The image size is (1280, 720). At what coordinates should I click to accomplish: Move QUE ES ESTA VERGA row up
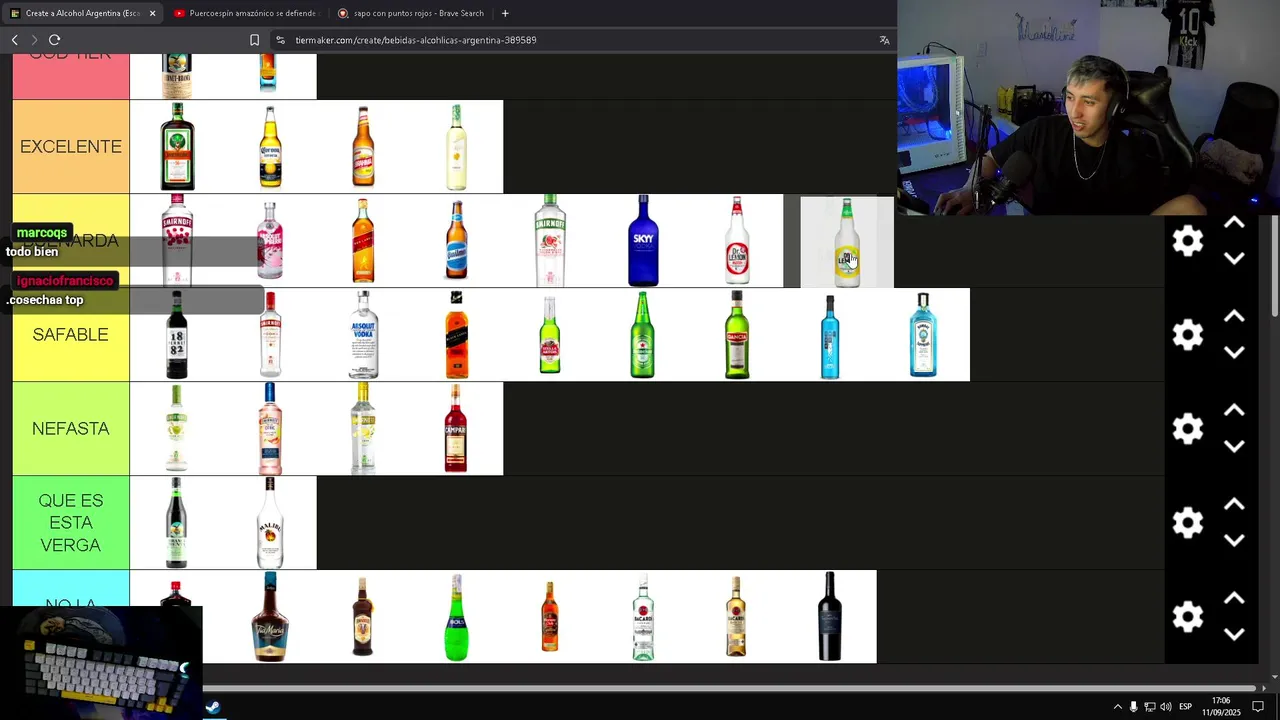[x=1234, y=505]
